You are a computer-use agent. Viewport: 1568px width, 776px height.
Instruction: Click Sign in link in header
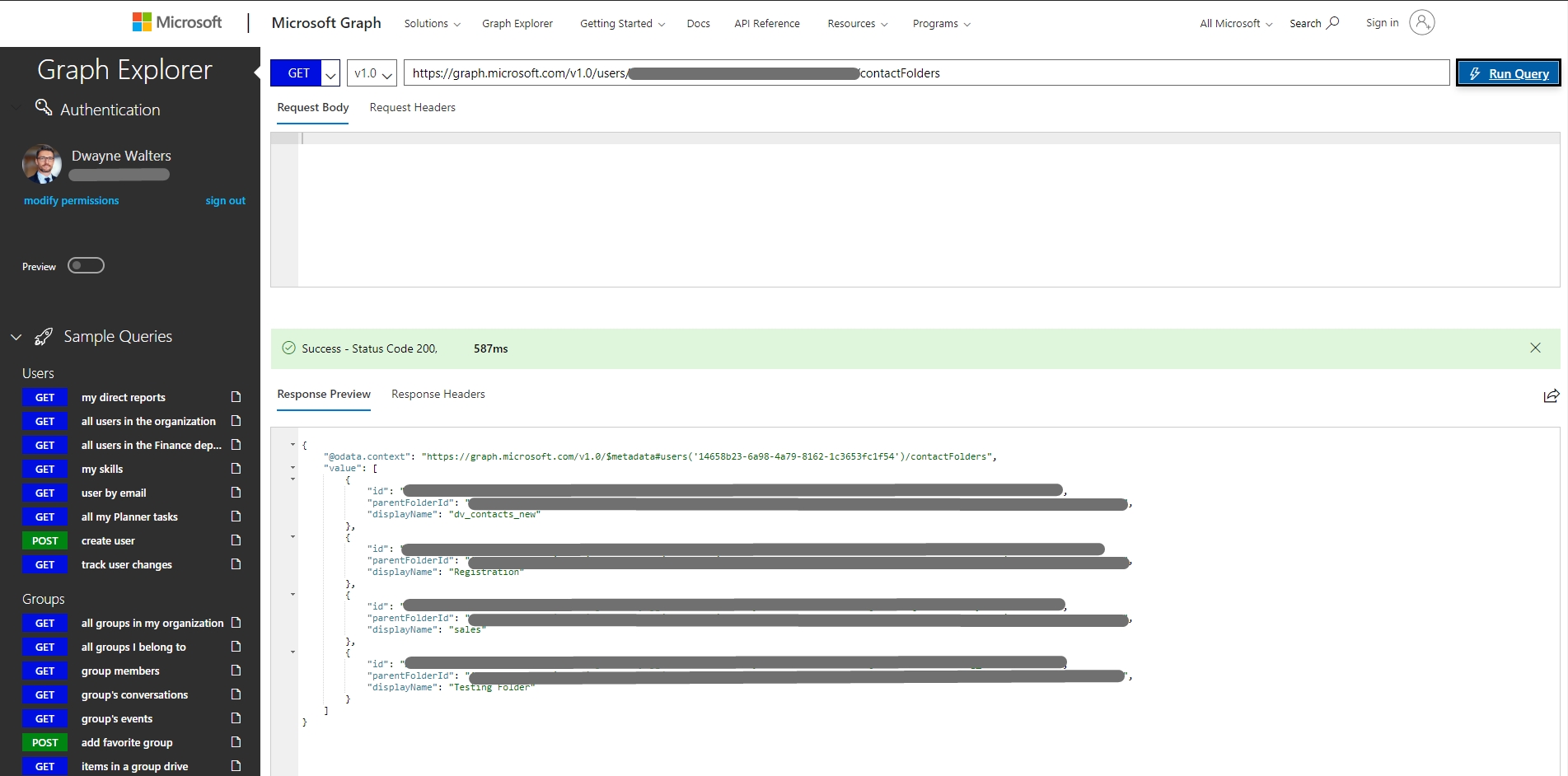coord(1383,22)
